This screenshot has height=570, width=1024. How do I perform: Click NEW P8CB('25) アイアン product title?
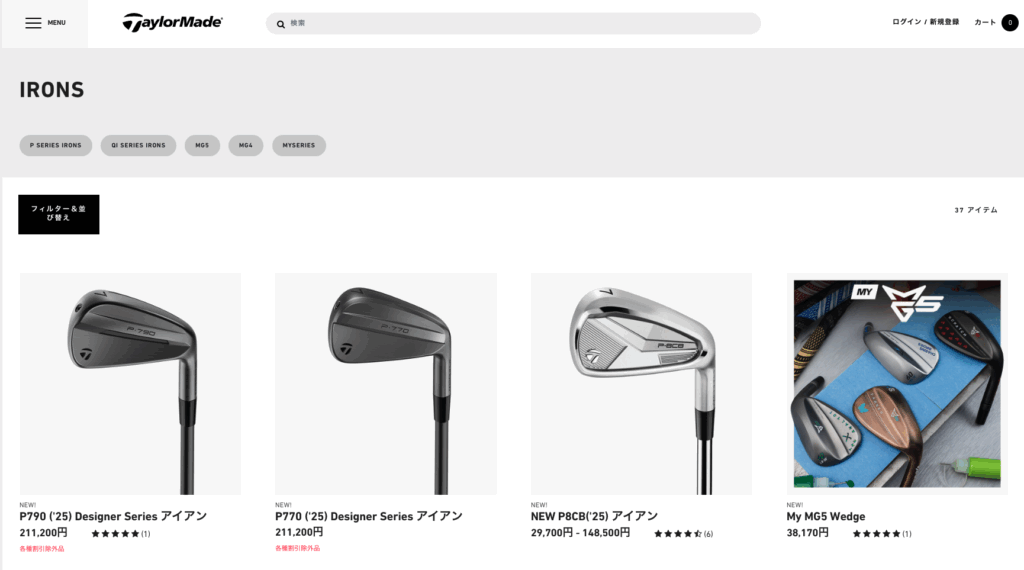(594, 516)
